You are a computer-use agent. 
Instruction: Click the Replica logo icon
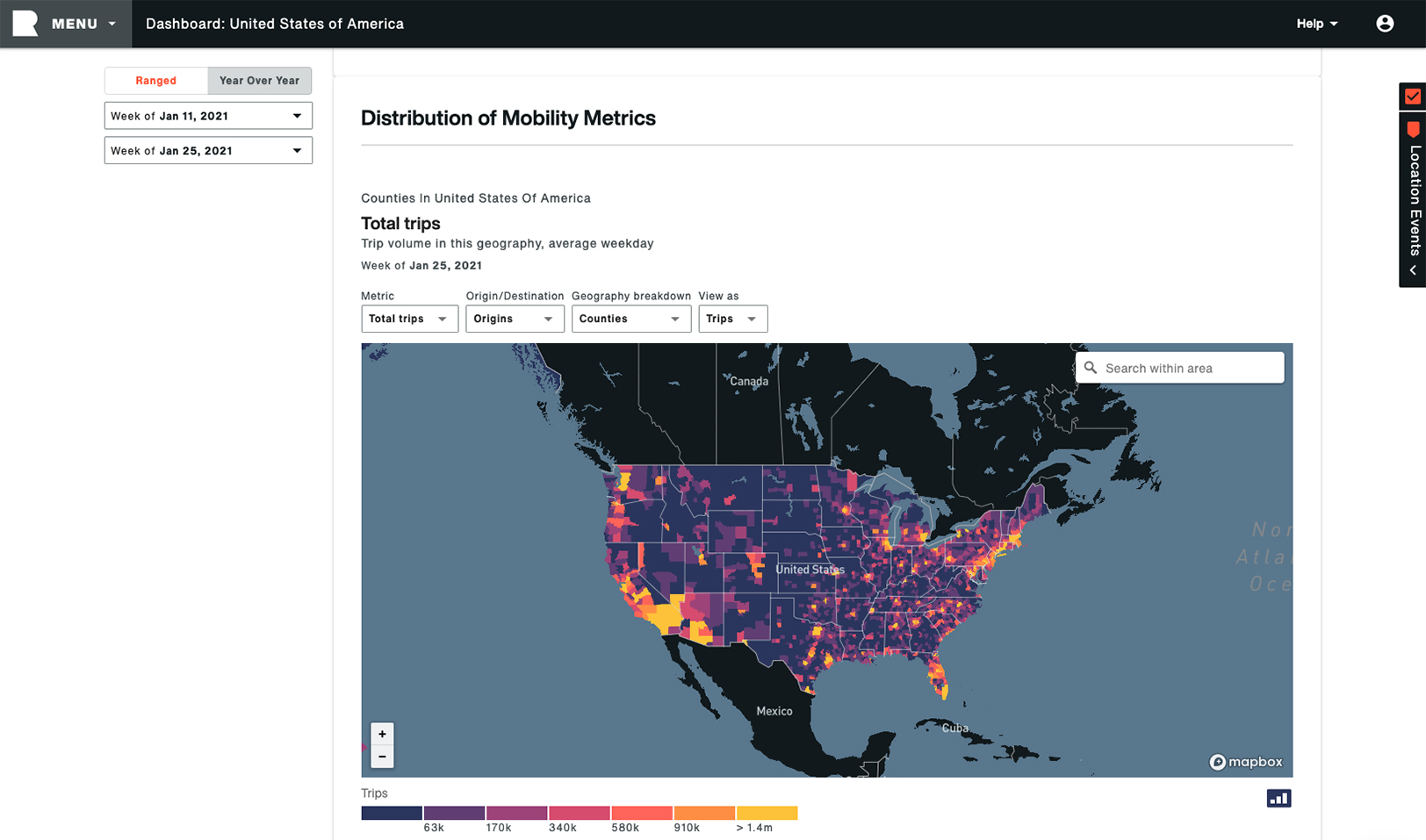pyautogui.click(x=25, y=24)
